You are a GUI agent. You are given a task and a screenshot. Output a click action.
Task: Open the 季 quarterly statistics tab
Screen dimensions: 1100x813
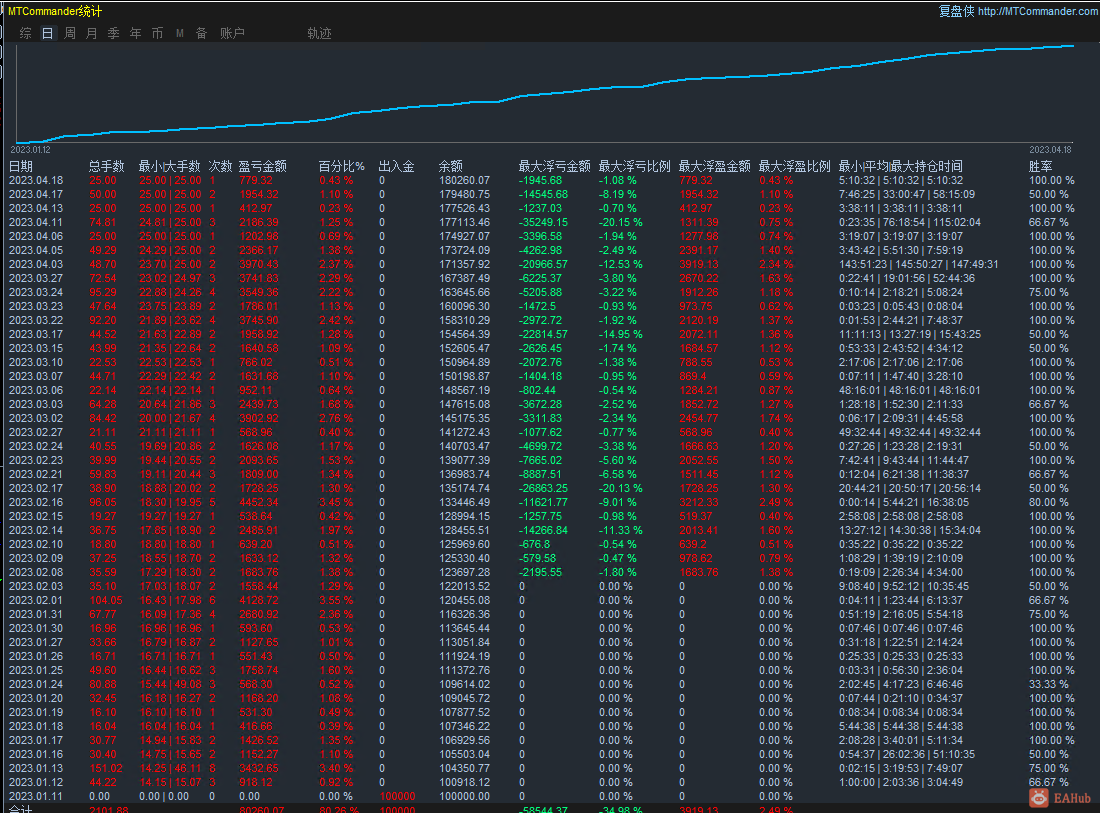113,33
